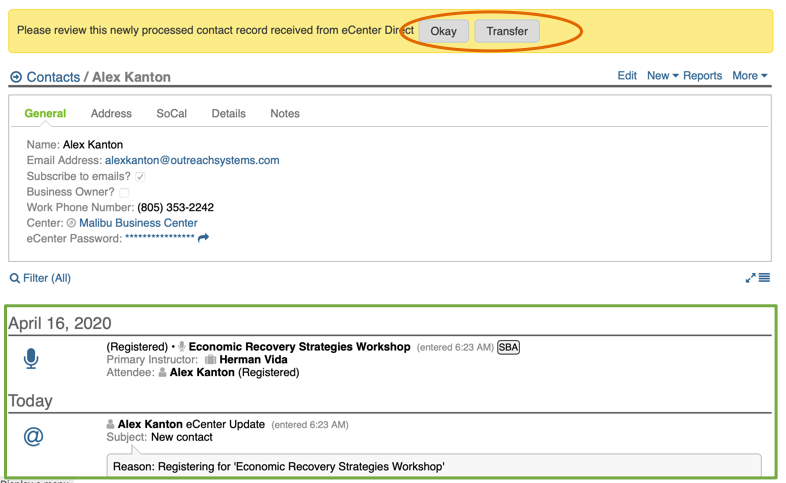Open the Economic Recovery Strategies Workshop entry
The height and width of the screenshot is (483, 786).
(299, 347)
